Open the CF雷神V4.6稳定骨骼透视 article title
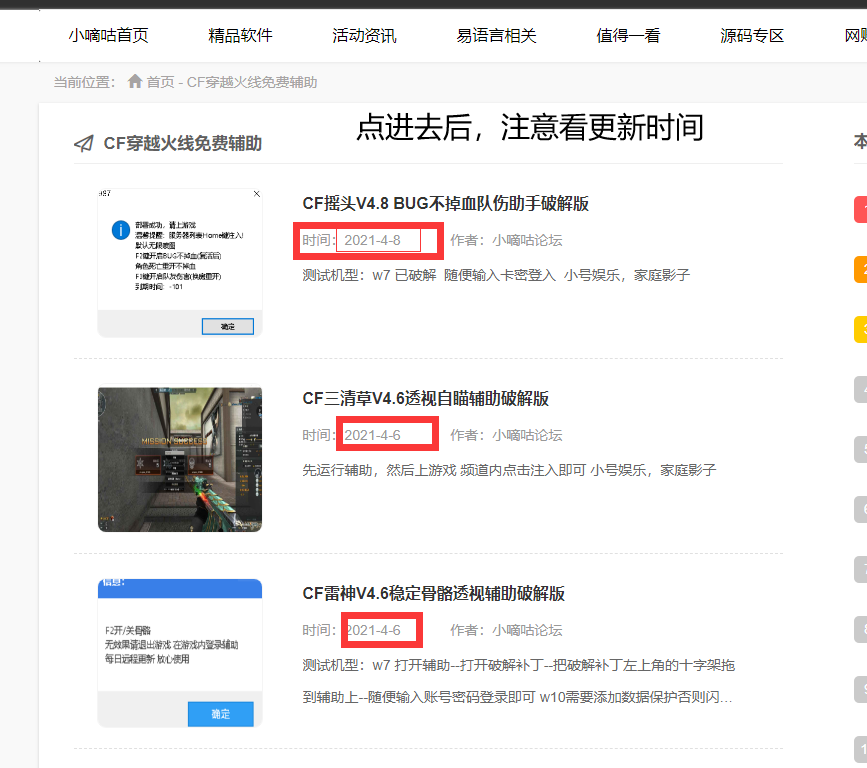This screenshot has height=768, width=867. pos(433,594)
